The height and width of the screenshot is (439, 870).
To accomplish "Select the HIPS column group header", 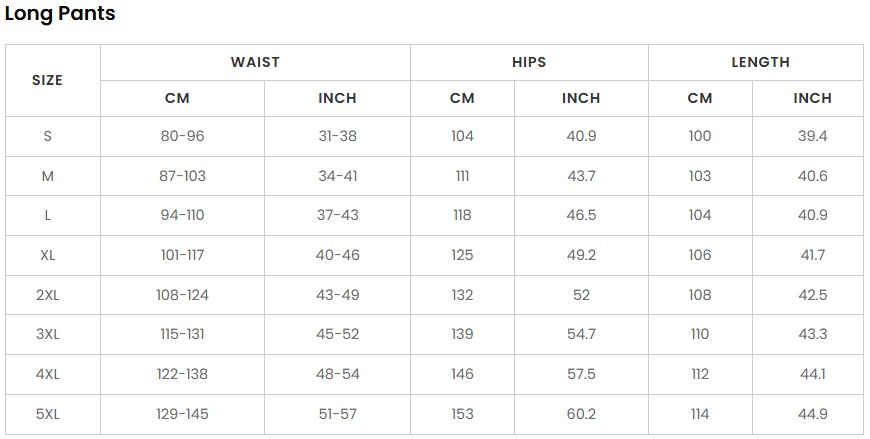I will click(529, 62).
